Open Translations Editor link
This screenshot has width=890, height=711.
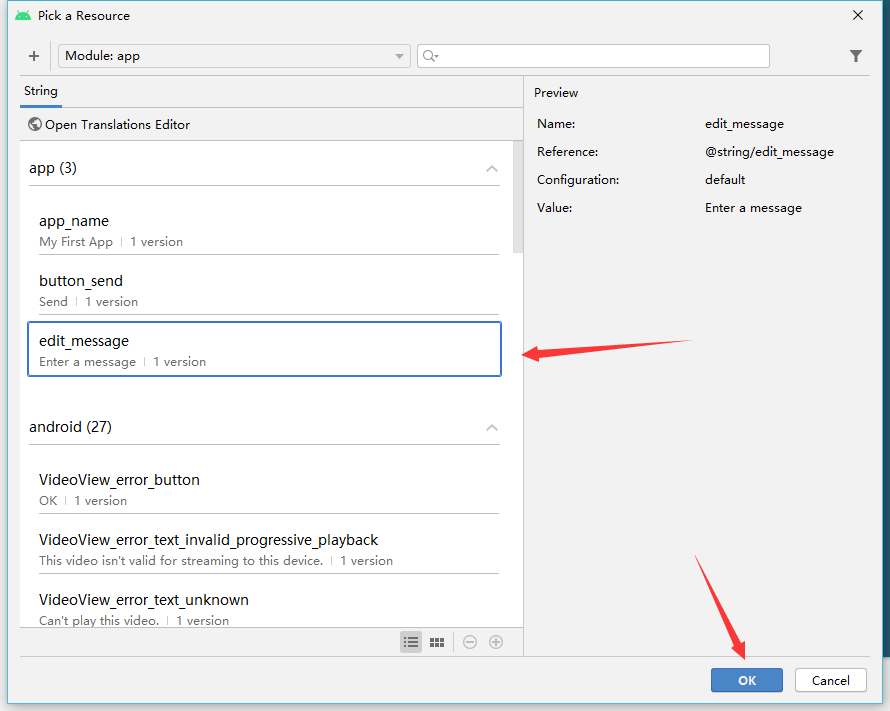point(117,125)
